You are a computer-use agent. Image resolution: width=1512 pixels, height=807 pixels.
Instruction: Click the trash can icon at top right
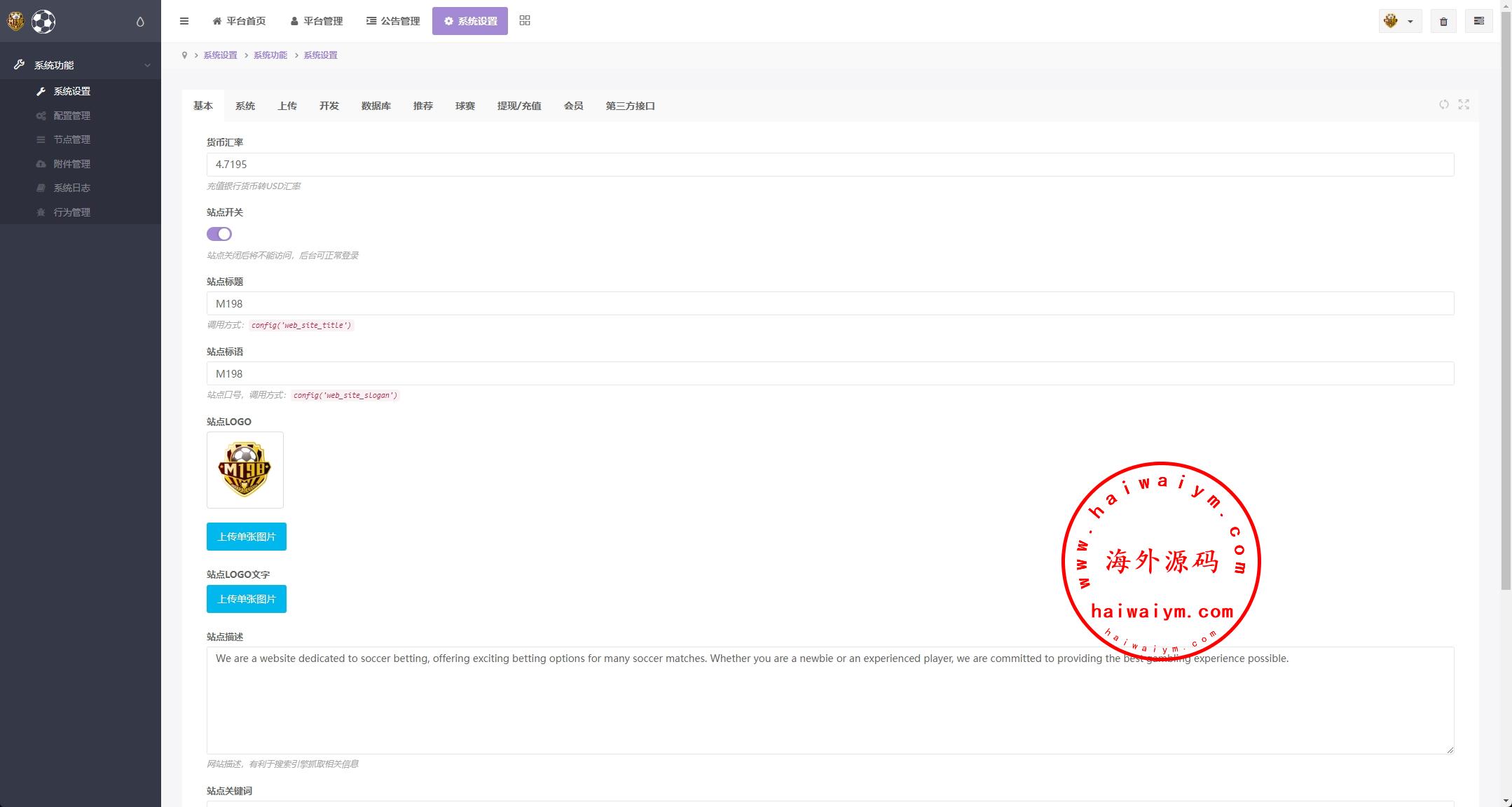pos(1443,21)
